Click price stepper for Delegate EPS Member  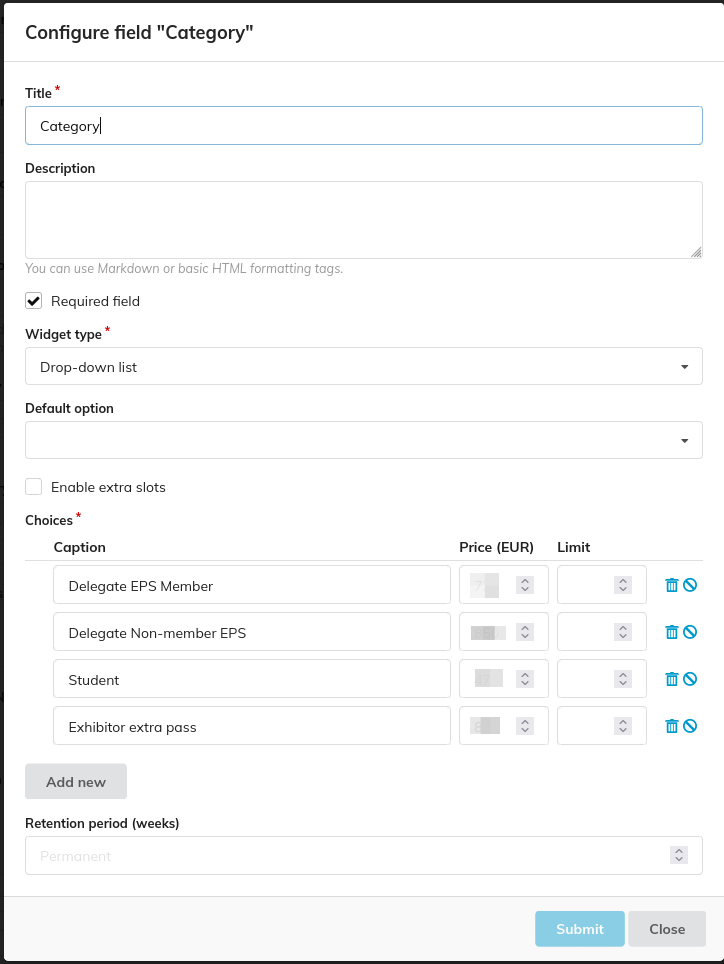[x=524, y=585]
